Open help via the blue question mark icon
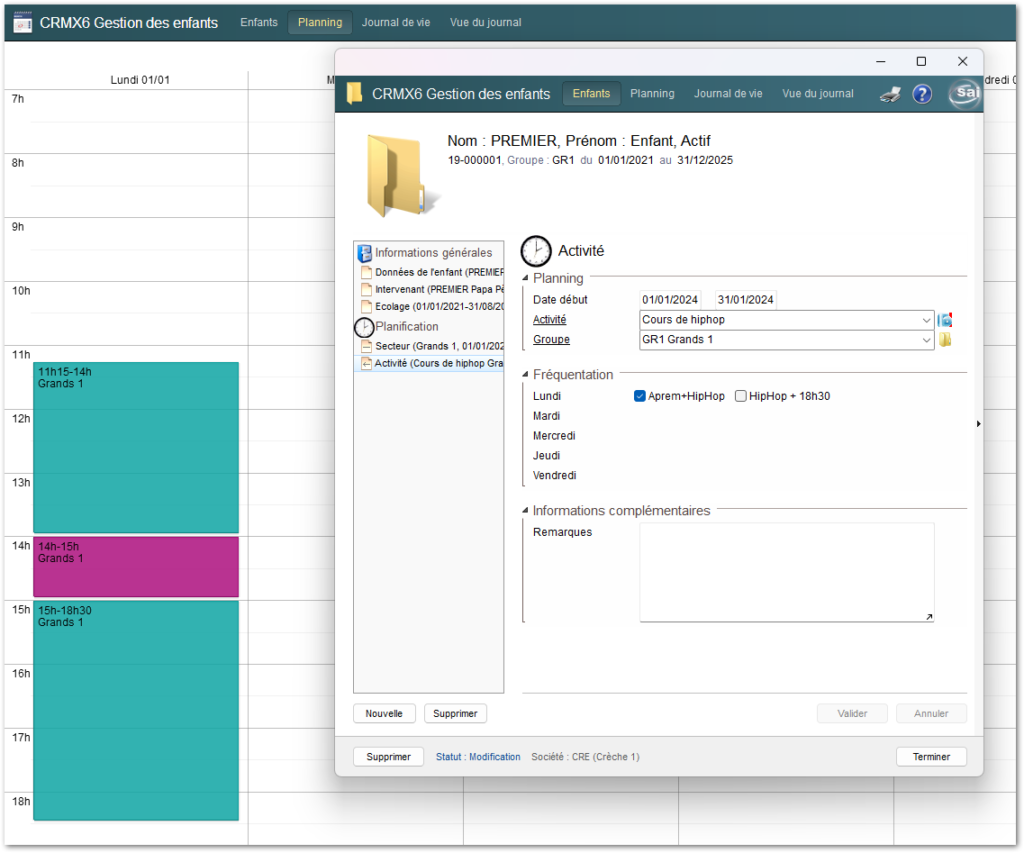Viewport: 1024px width, 853px height. coord(921,94)
